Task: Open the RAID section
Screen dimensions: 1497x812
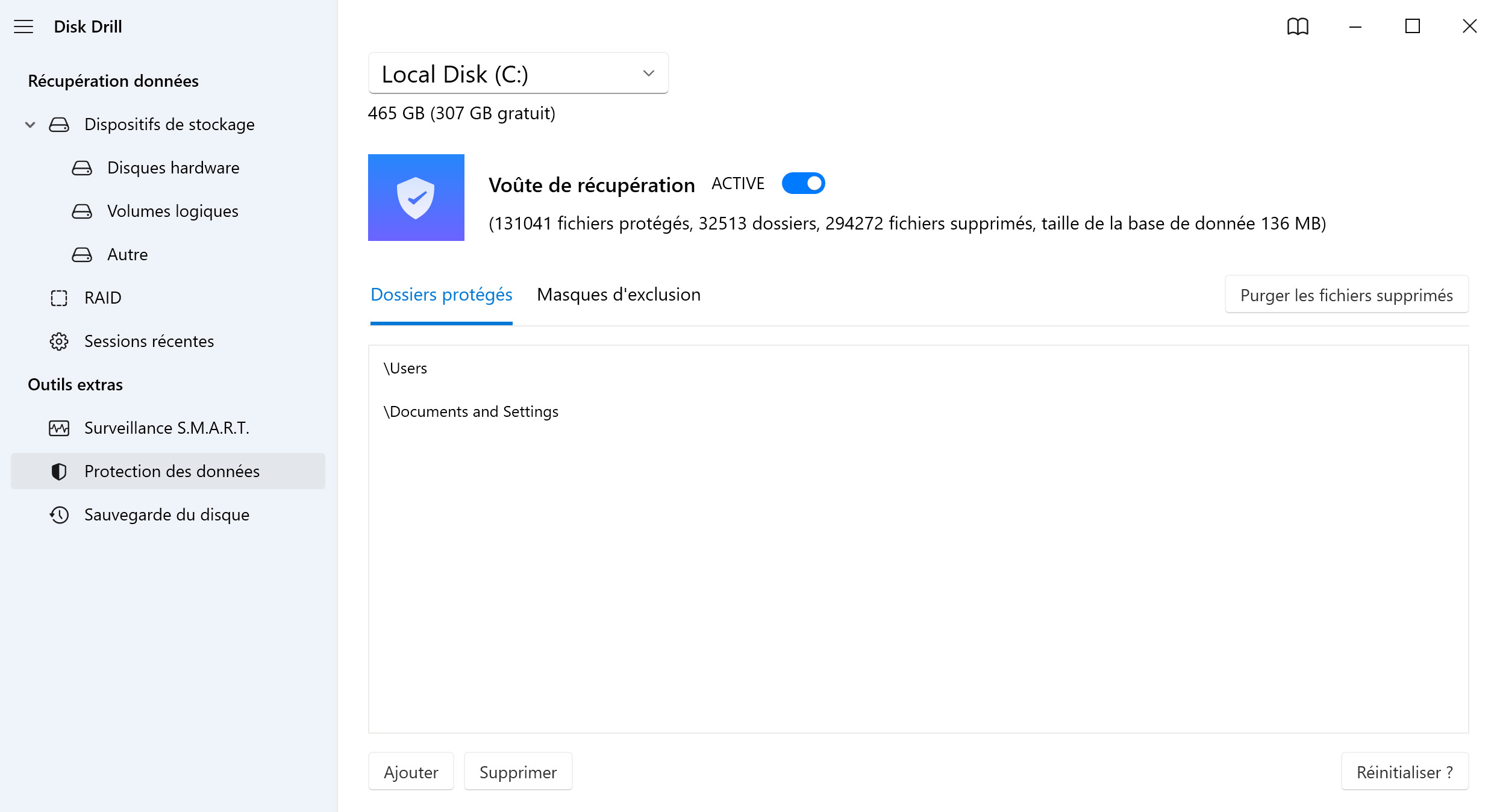Action: pyautogui.click(x=169, y=298)
